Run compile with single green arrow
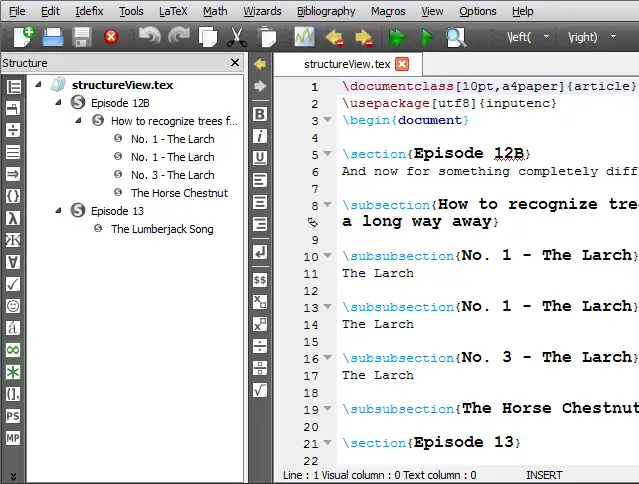This screenshot has height=484, width=639. [x=426, y=37]
